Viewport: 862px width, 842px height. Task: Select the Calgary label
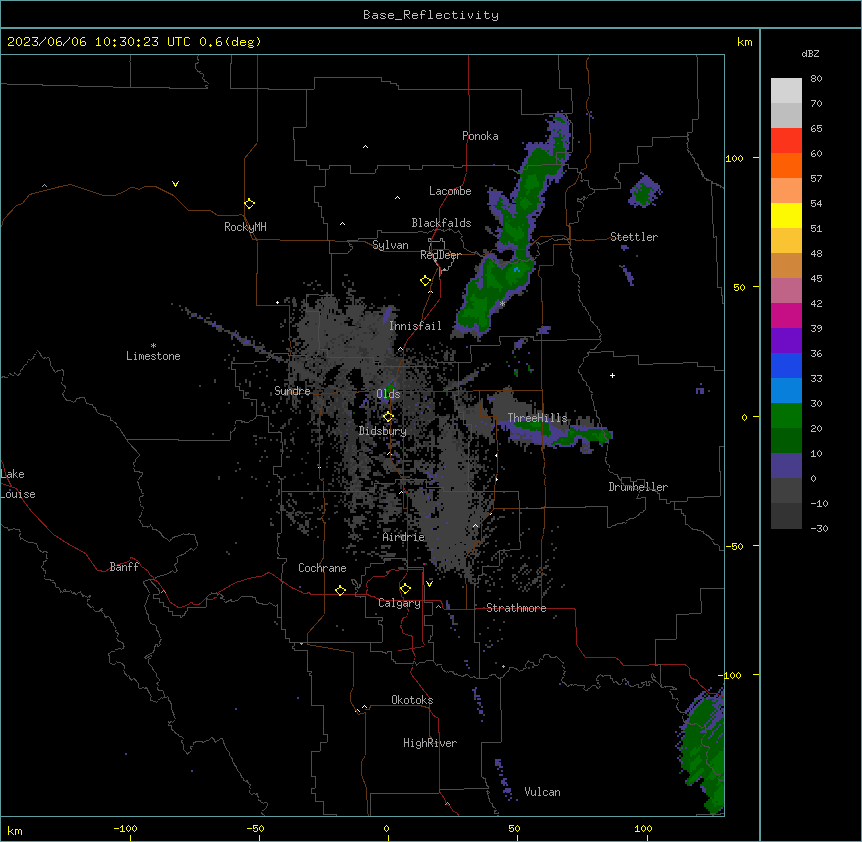click(399, 603)
